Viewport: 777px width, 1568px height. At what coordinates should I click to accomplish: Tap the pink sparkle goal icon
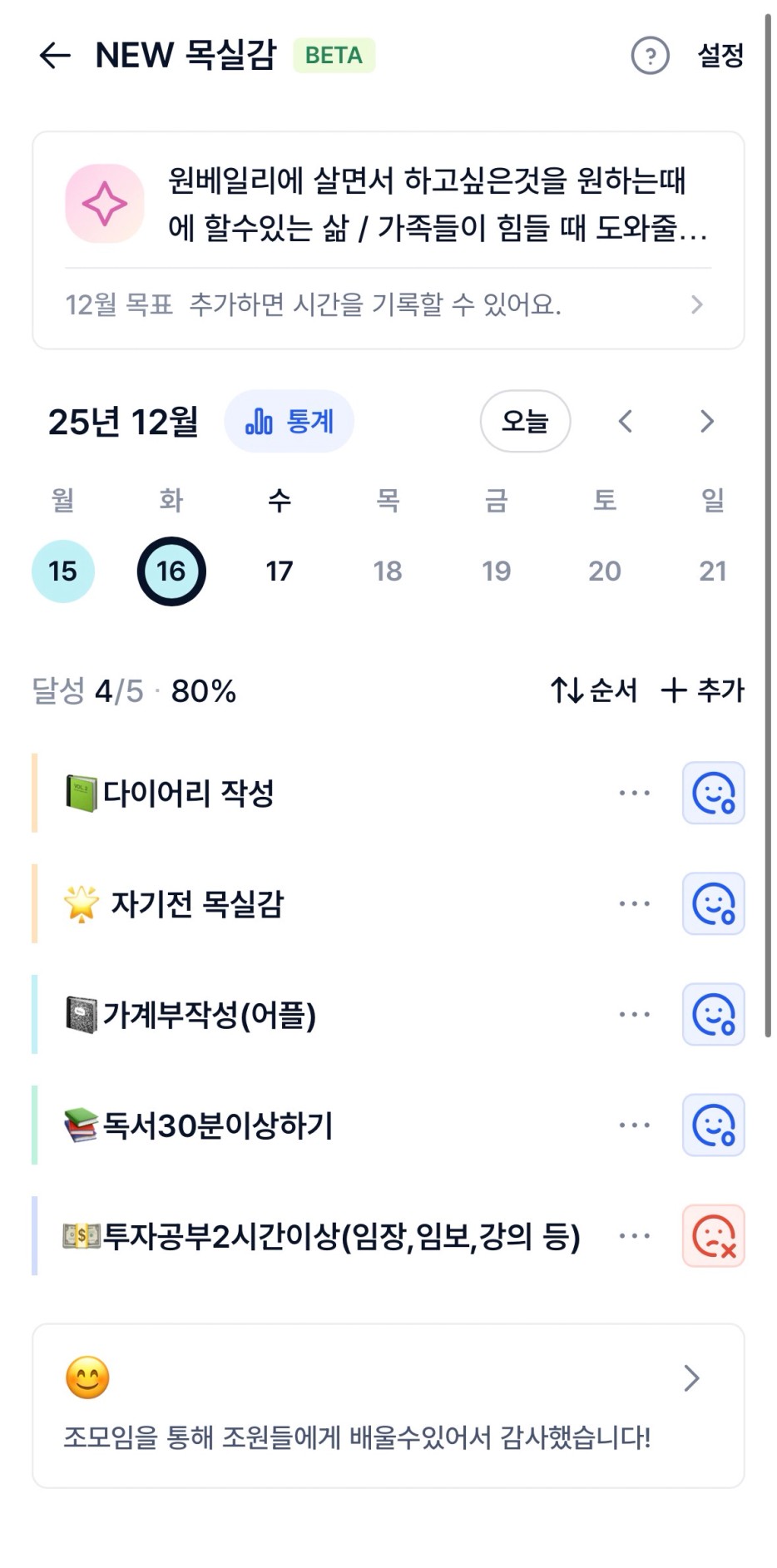tap(105, 204)
